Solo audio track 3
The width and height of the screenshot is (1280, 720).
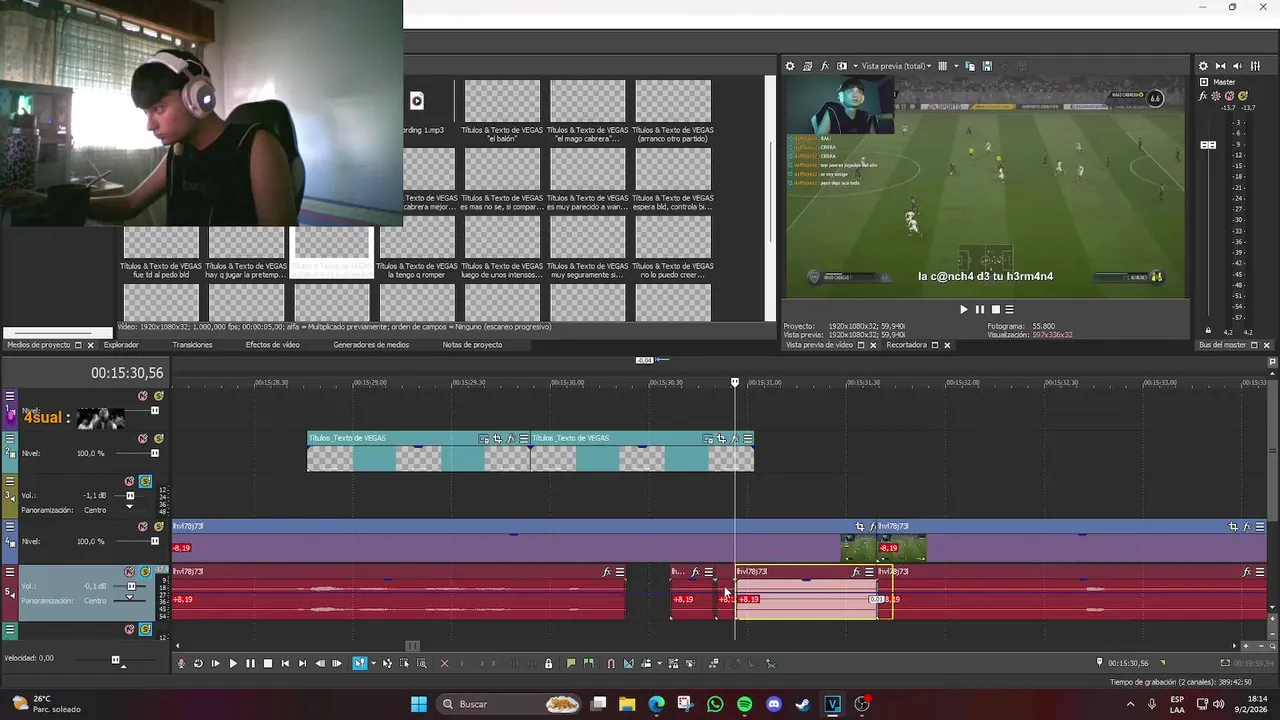(x=145, y=481)
